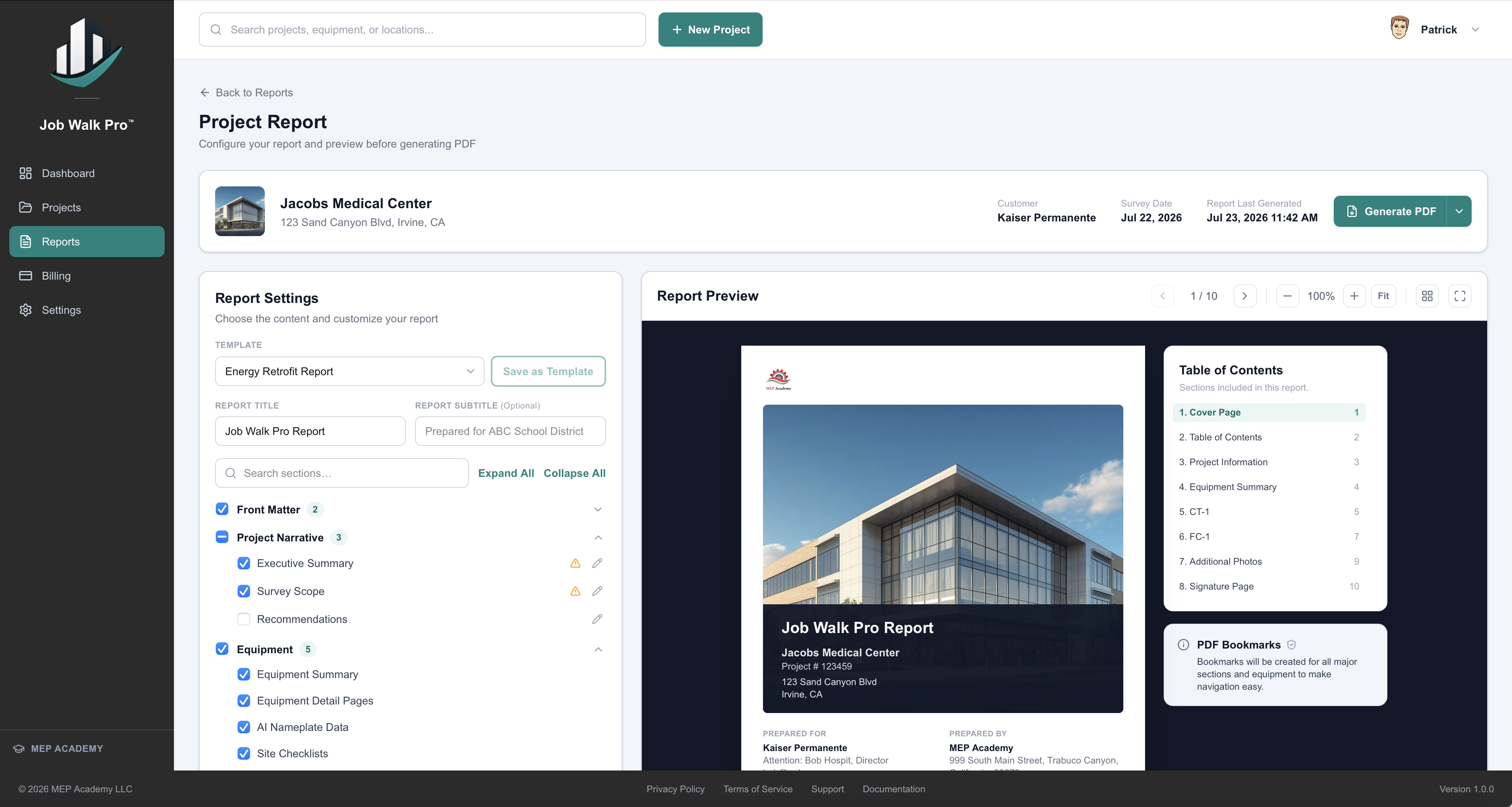This screenshot has width=1512, height=807.
Task: Open Dashboard from the sidebar
Action: point(87,173)
